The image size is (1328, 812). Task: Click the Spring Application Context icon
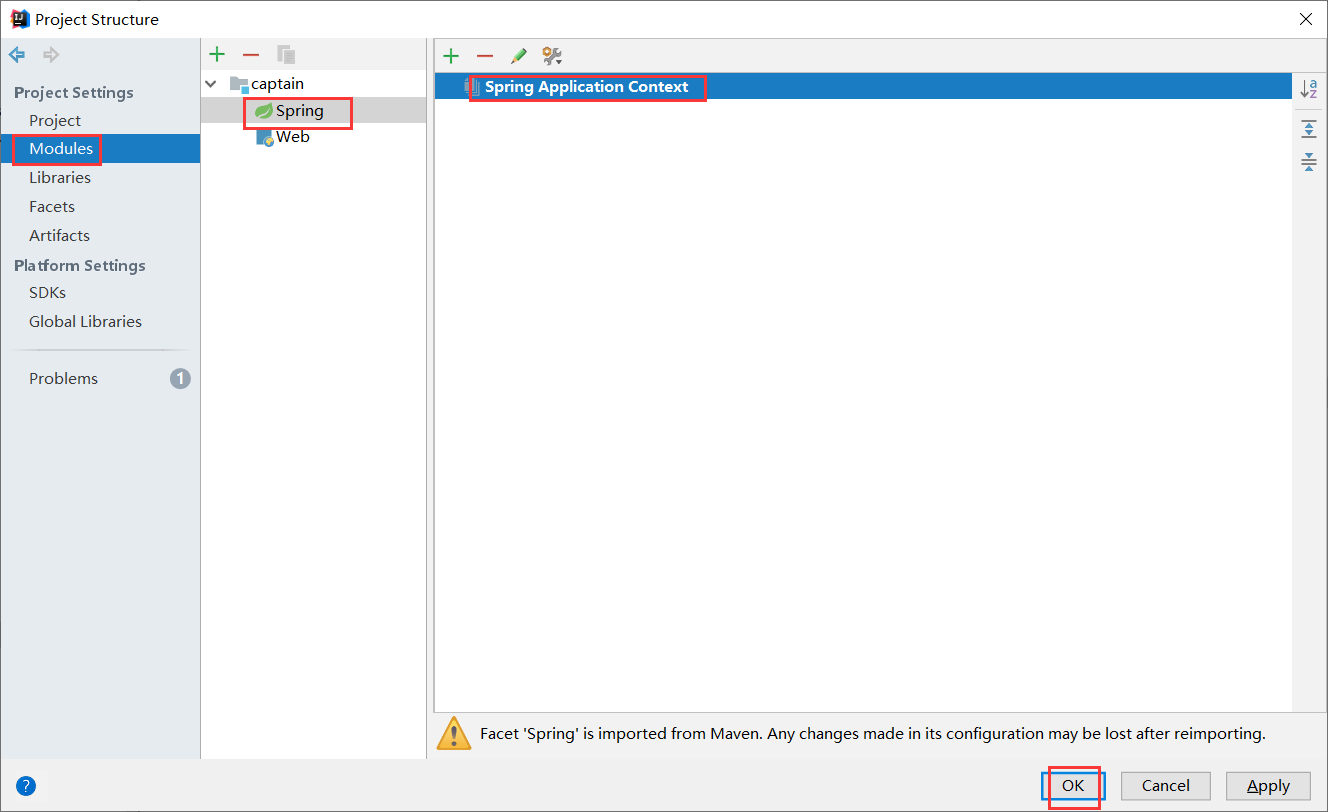coord(472,87)
